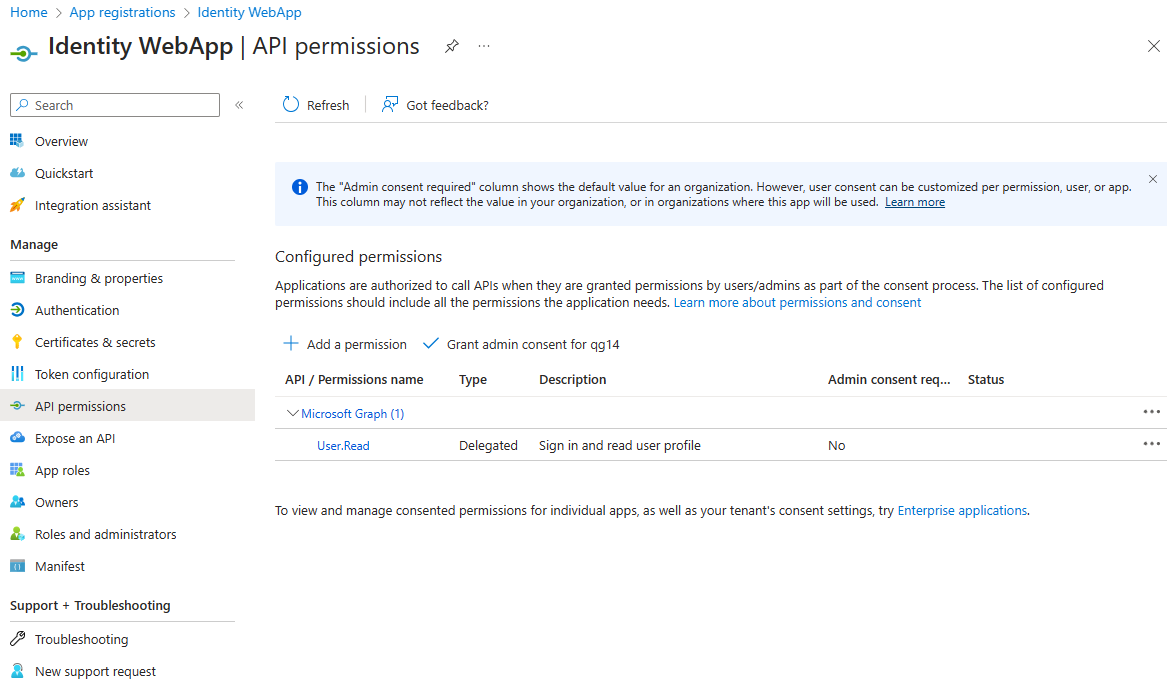Viewport: 1167px width, 689px height.
Task: Click the Manifest icon
Action: tap(17, 565)
